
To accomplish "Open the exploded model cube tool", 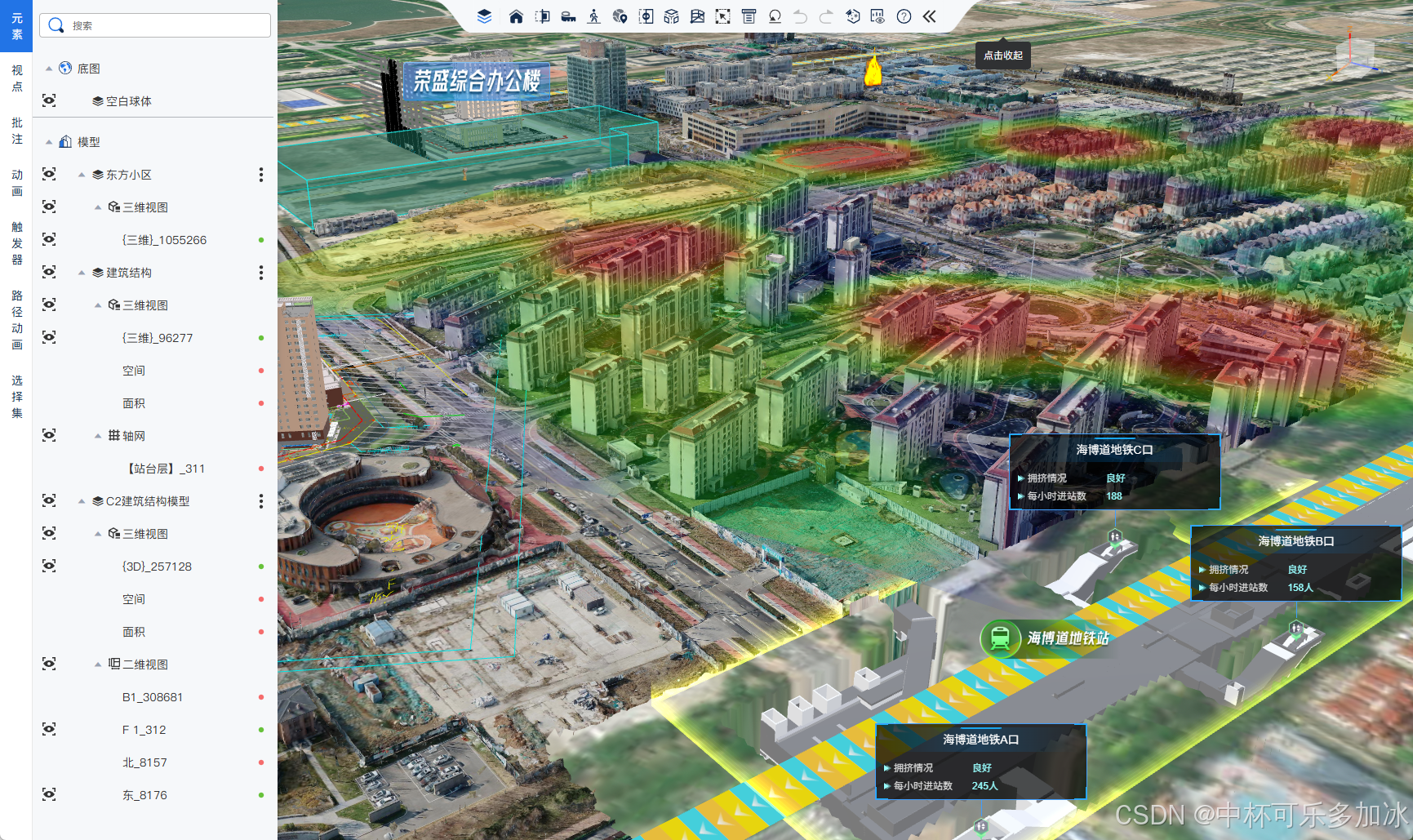I will click(671, 16).
